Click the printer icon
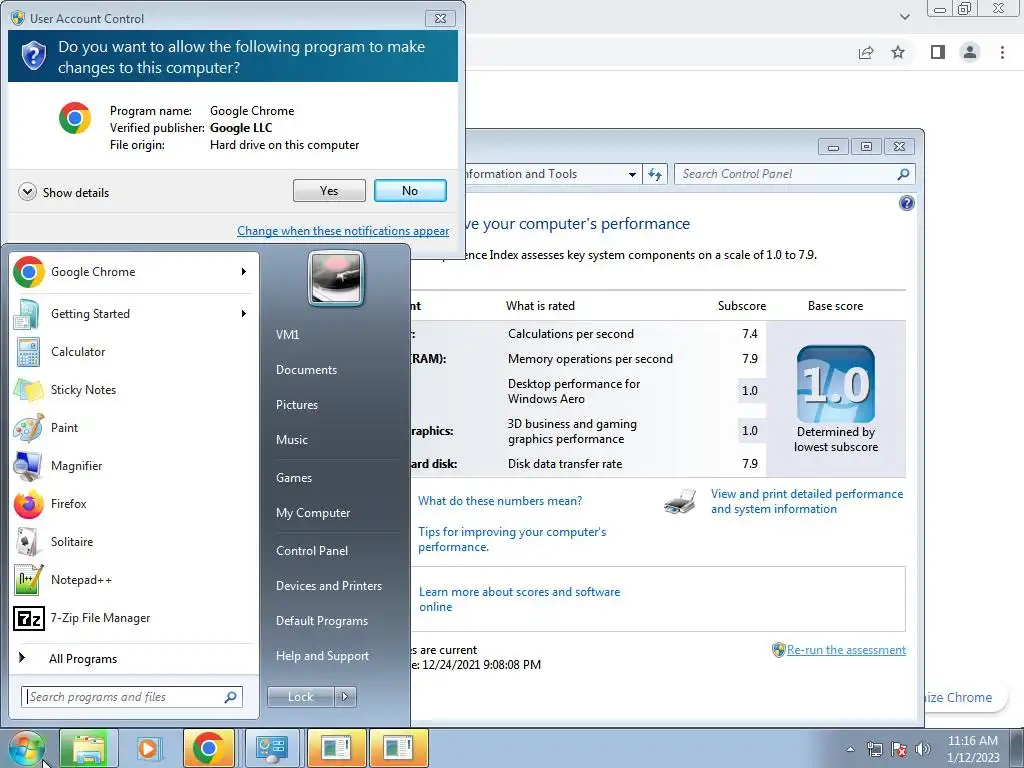1024x768 pixels. click(680, 502)
